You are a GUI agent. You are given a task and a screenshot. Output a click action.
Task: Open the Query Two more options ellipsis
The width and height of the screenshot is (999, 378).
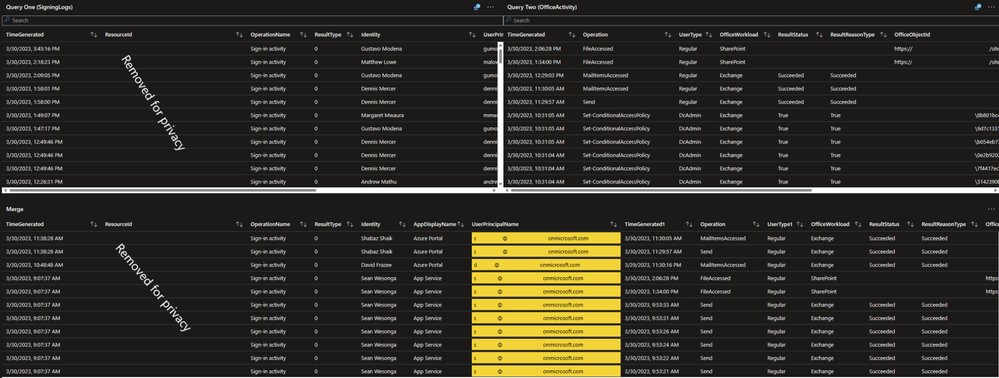click(x=991, y=7)
